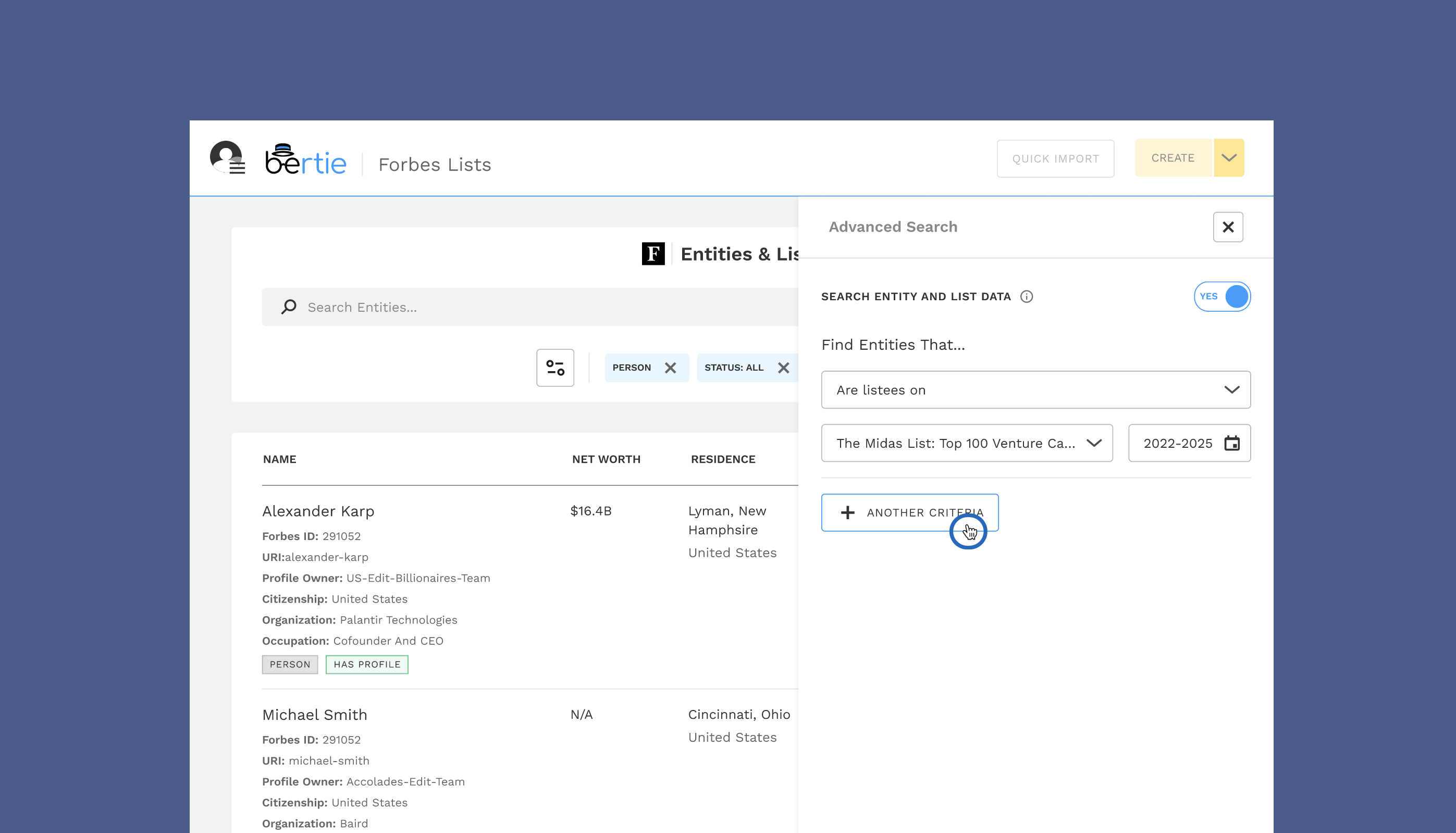
Task: Close the Advanced Search panel
Action: (1228, 227)
